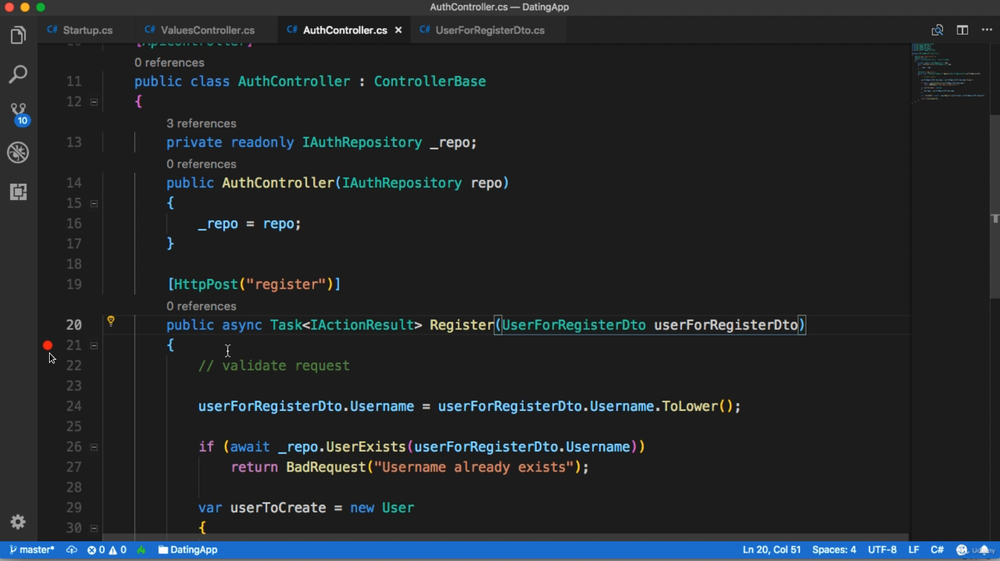This screenshot has width=1000, height=561.
Task: Change language mode via C# indicator
Action: point(937,550)
